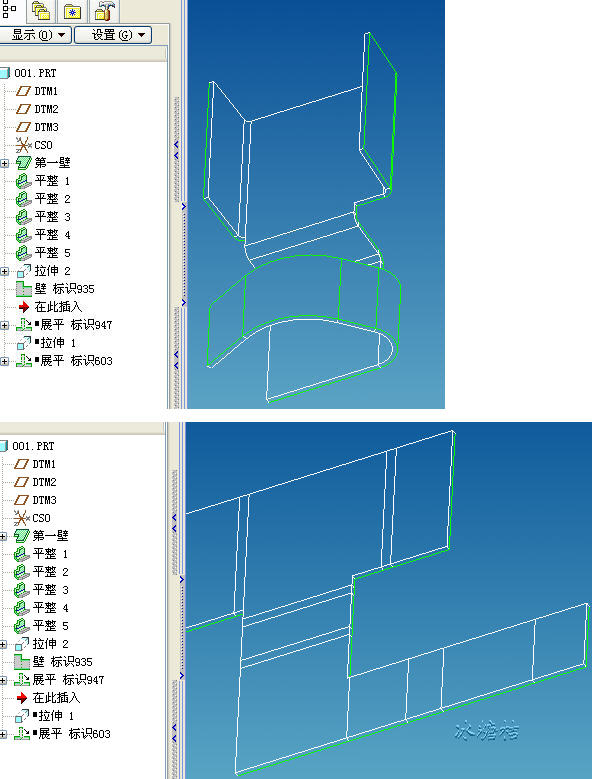Click 平整 4 flat wall icon in lower tree

(21, 608)
